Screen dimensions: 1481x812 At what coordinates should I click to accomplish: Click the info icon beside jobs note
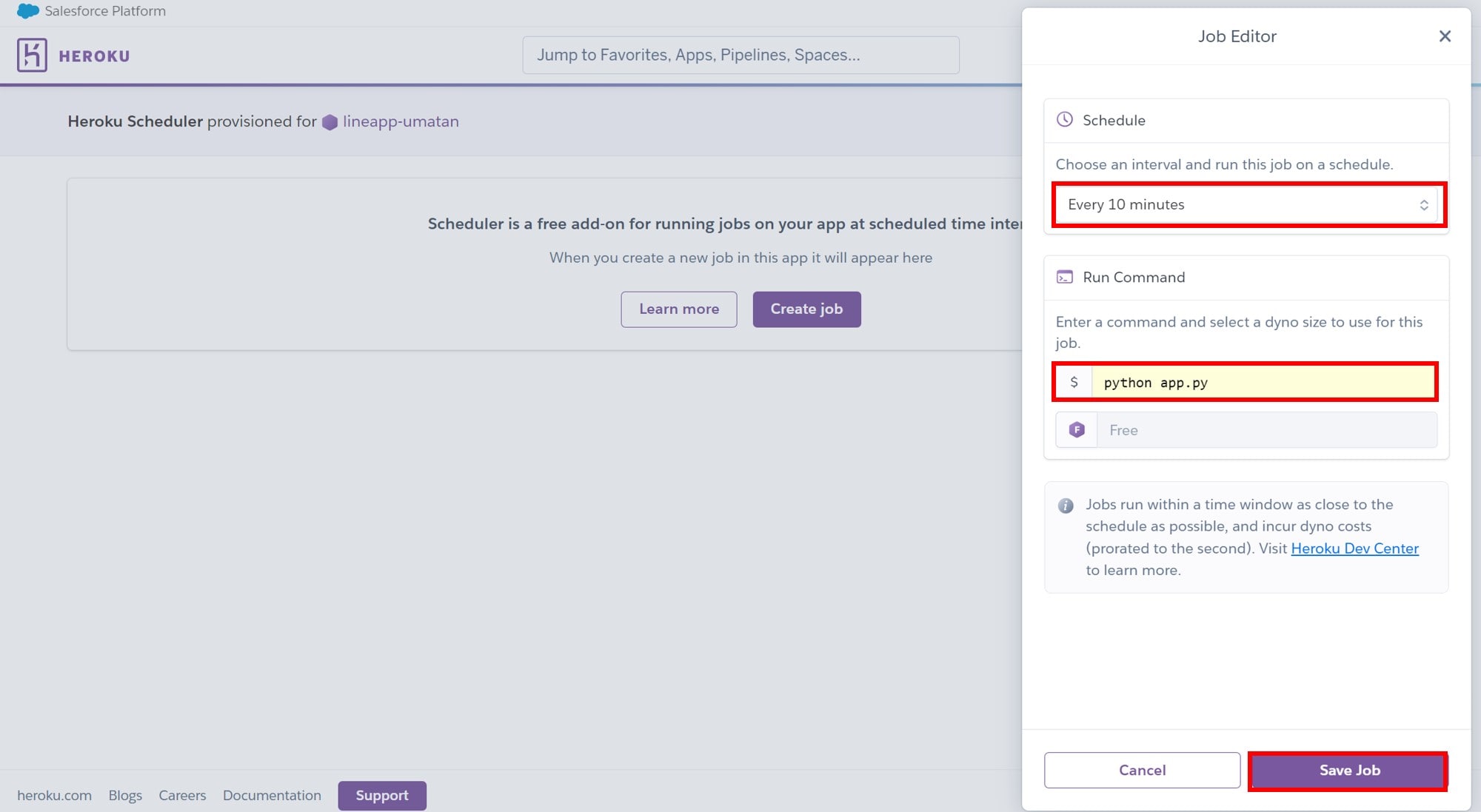[1066, 506]
